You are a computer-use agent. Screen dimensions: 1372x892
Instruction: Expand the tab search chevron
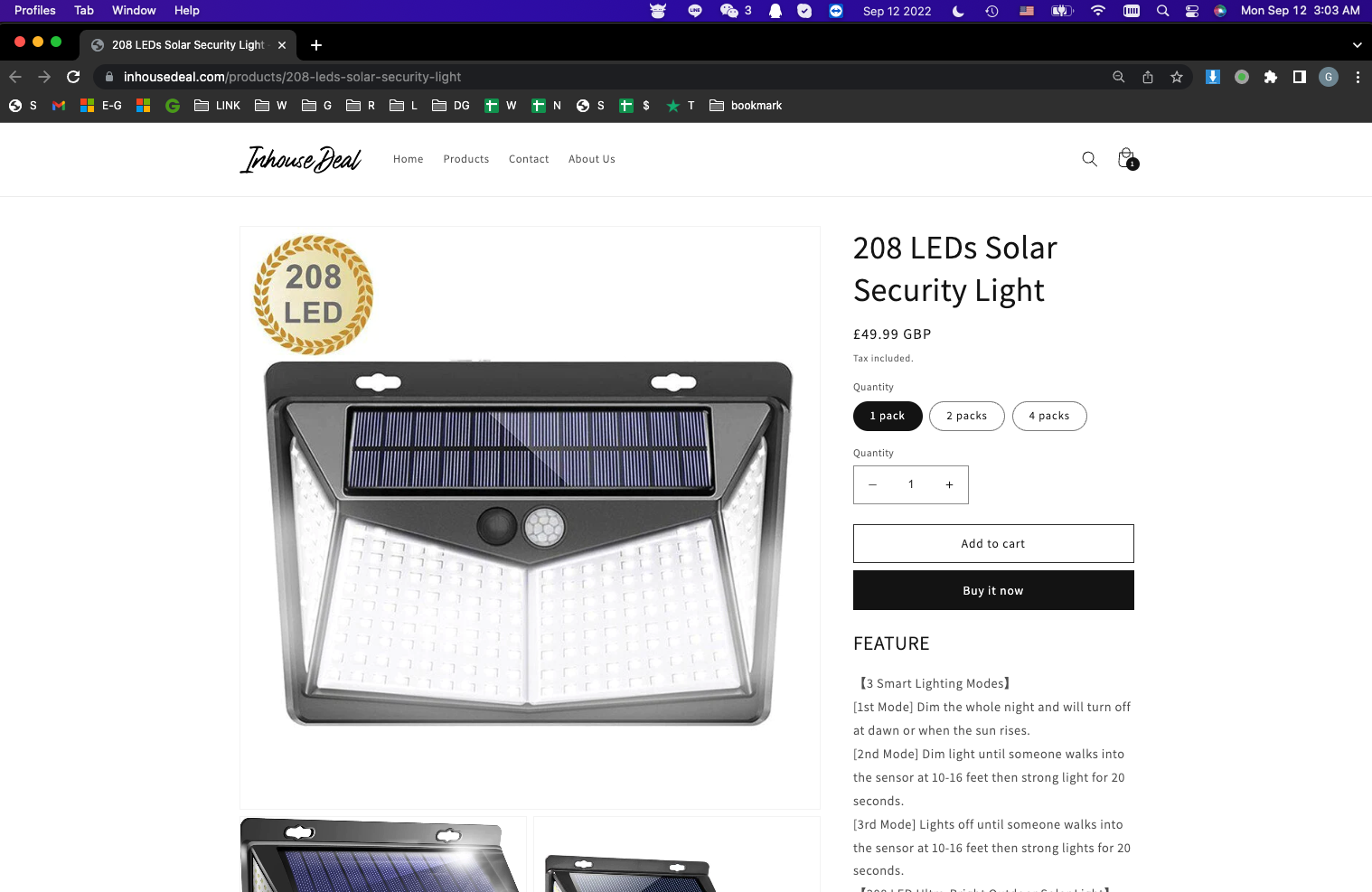click(1357, 45)
